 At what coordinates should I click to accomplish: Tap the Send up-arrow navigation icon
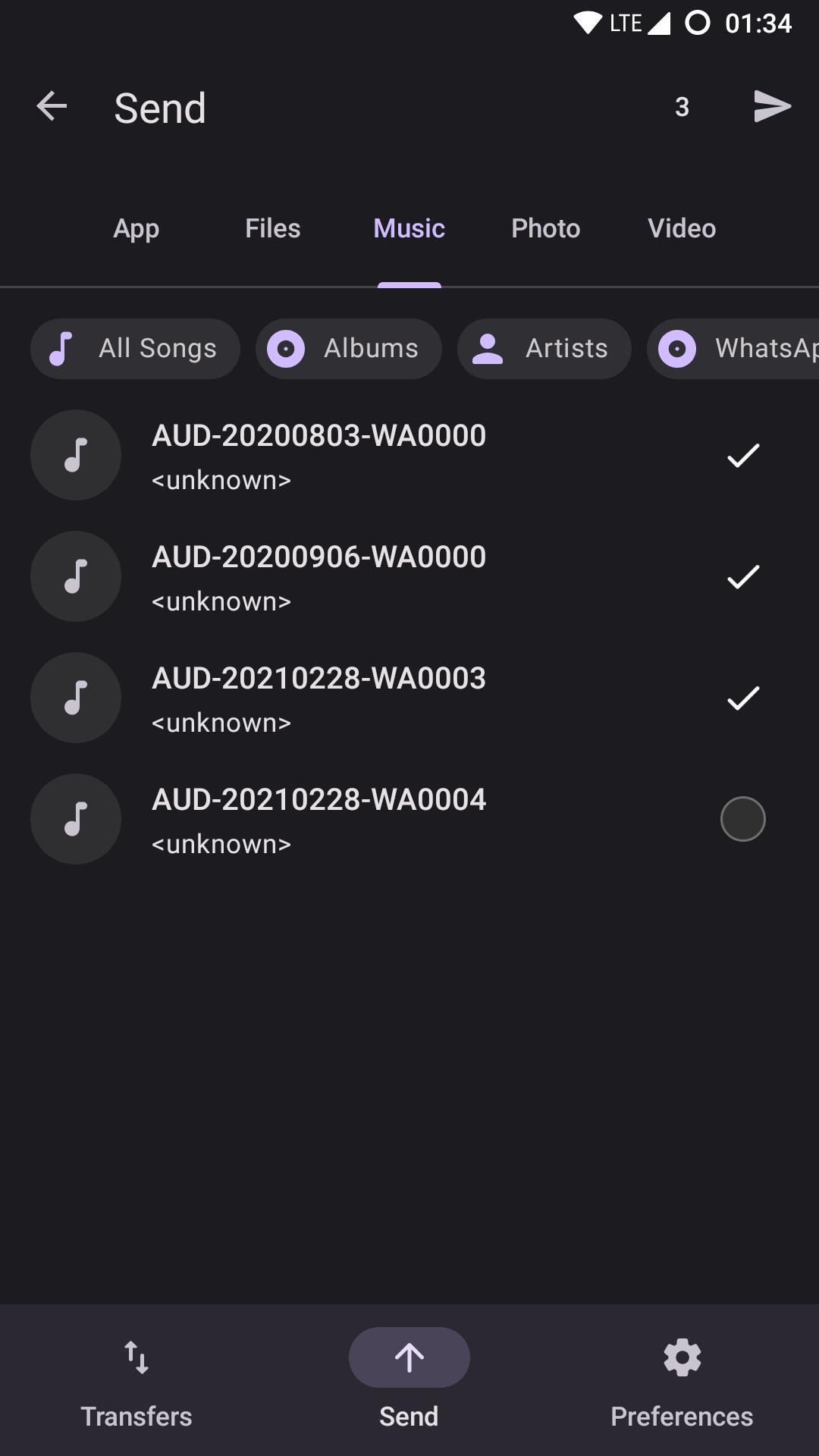pyautogui.click(x=409, y=1357)
